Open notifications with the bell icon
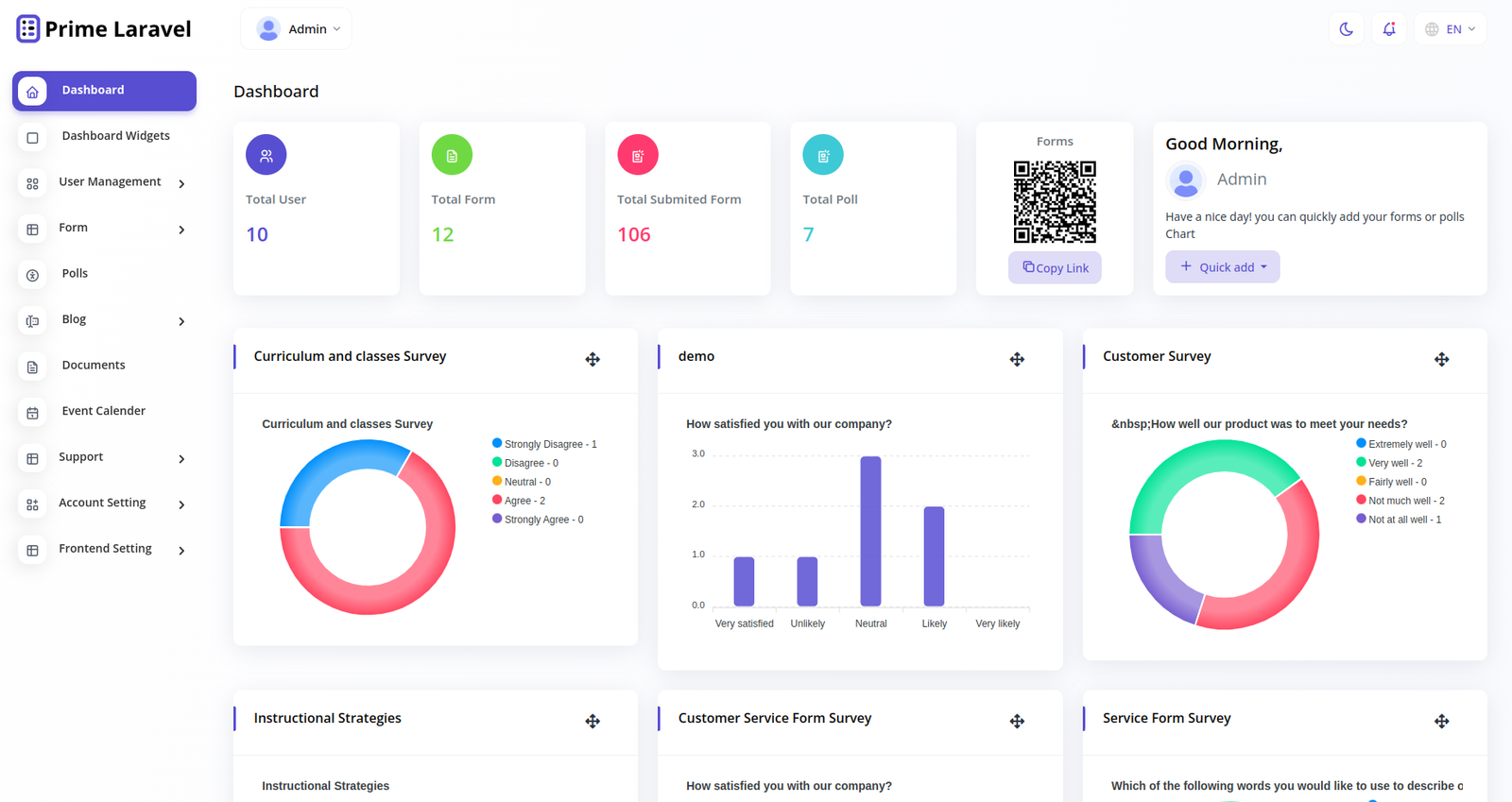This screenshot has height=802, width=1512. point(1388,29)
